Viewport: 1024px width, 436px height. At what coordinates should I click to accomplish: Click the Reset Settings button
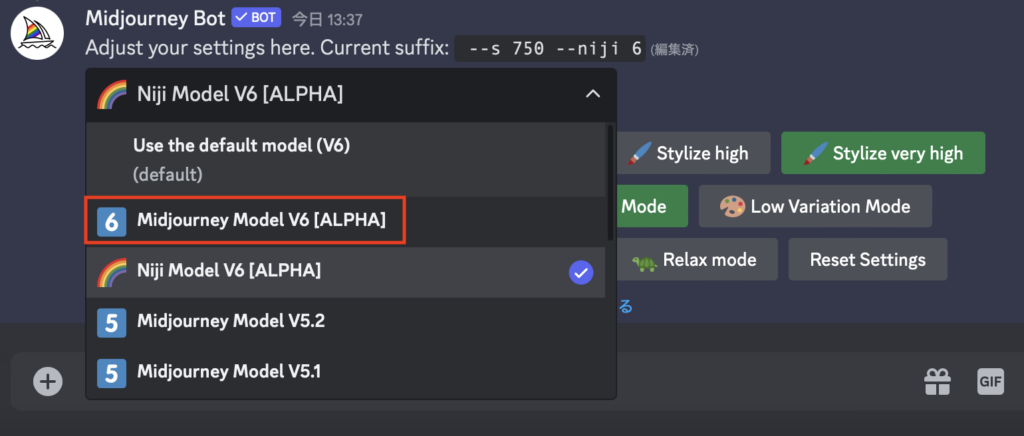(867, 259)
